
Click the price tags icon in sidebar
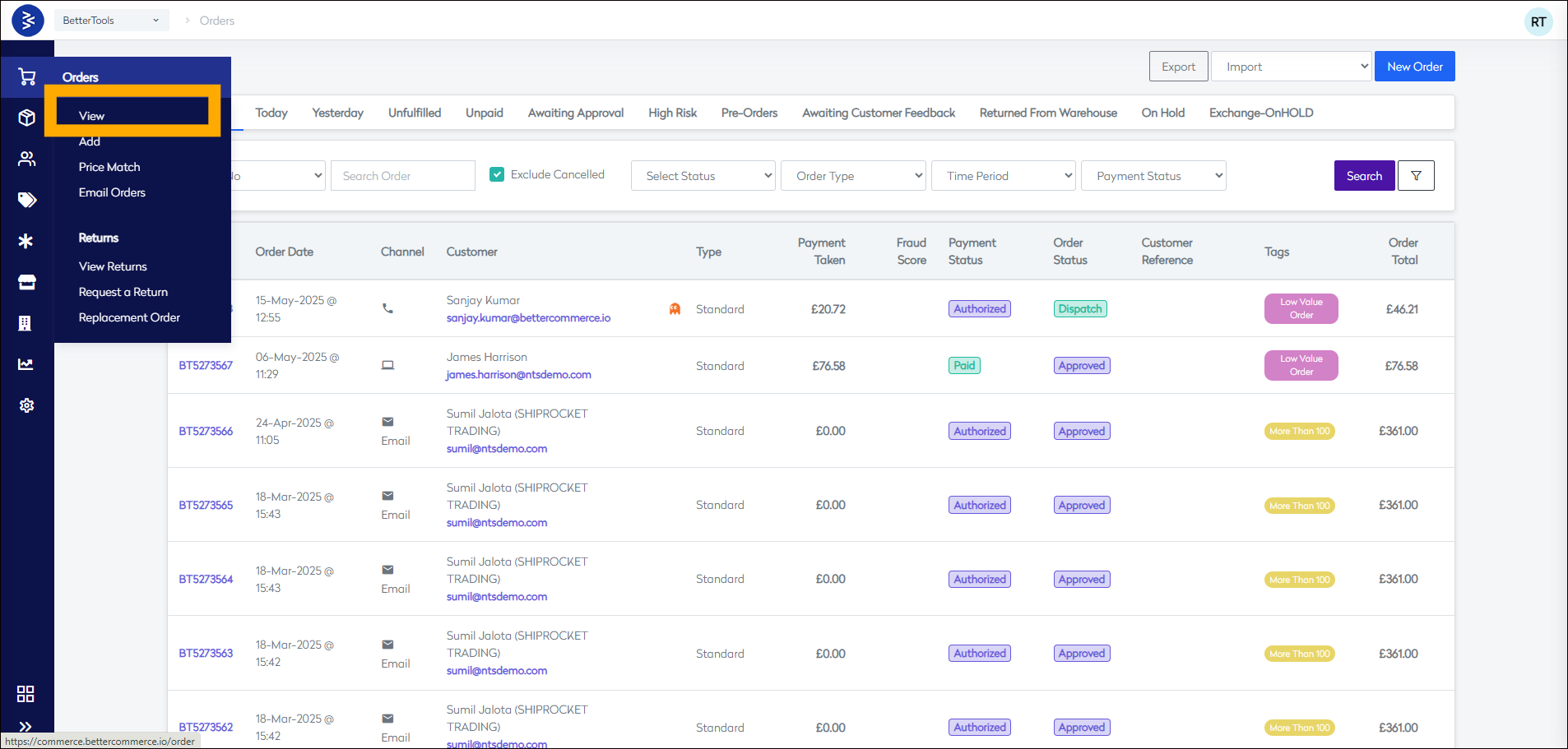coord(26,200)
